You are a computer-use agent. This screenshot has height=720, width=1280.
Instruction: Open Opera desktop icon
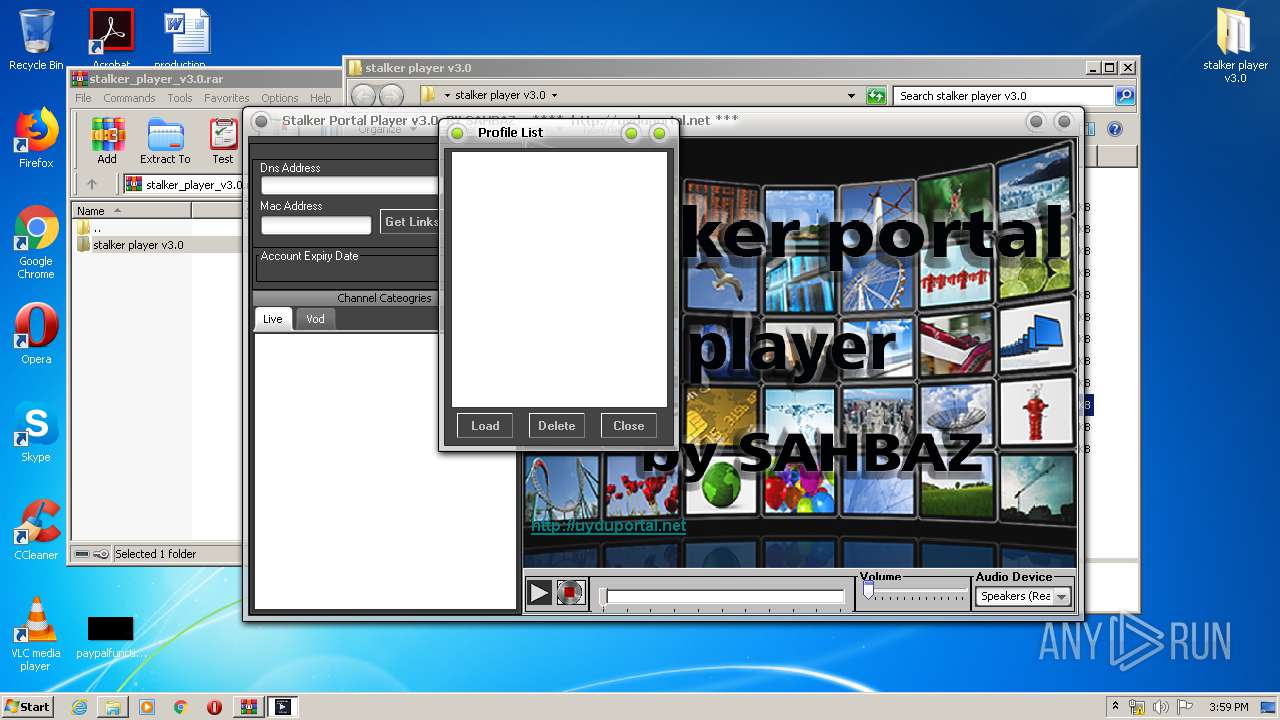(36, 334)
